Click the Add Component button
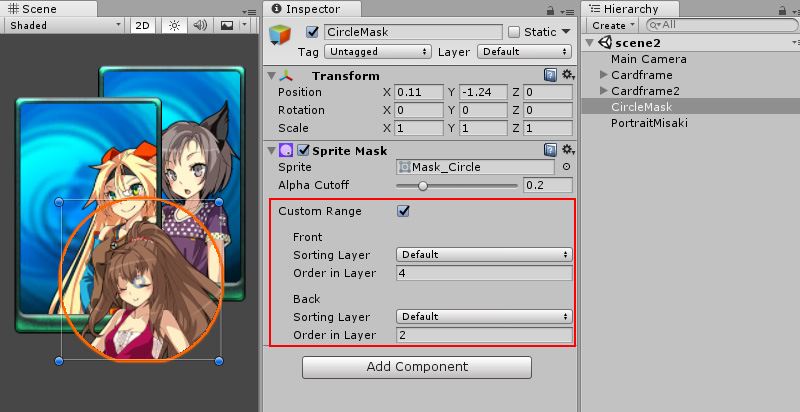 click(417, 367)
